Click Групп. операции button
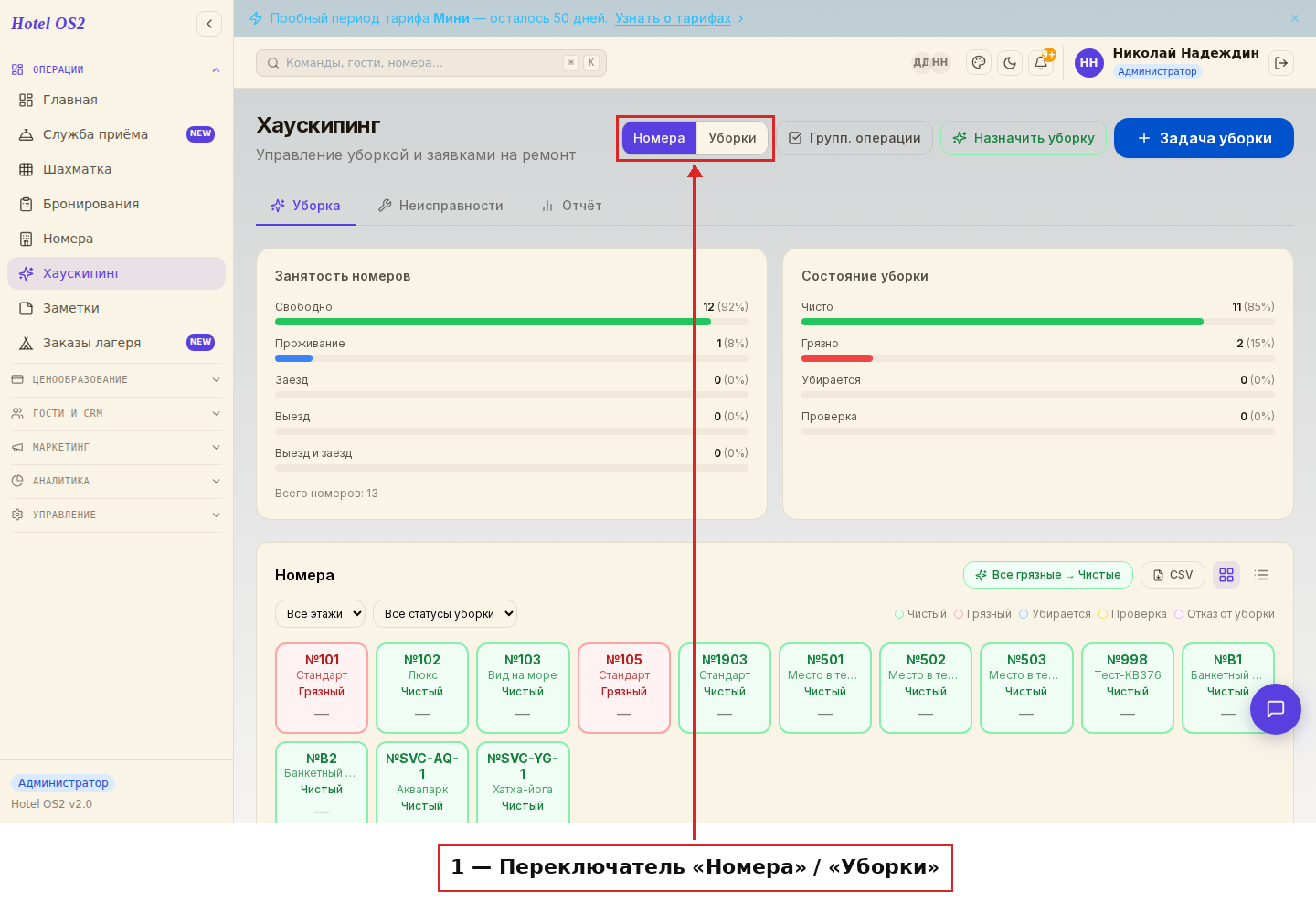This screenshot has height=913, width=1316. (x=854, y=138)
